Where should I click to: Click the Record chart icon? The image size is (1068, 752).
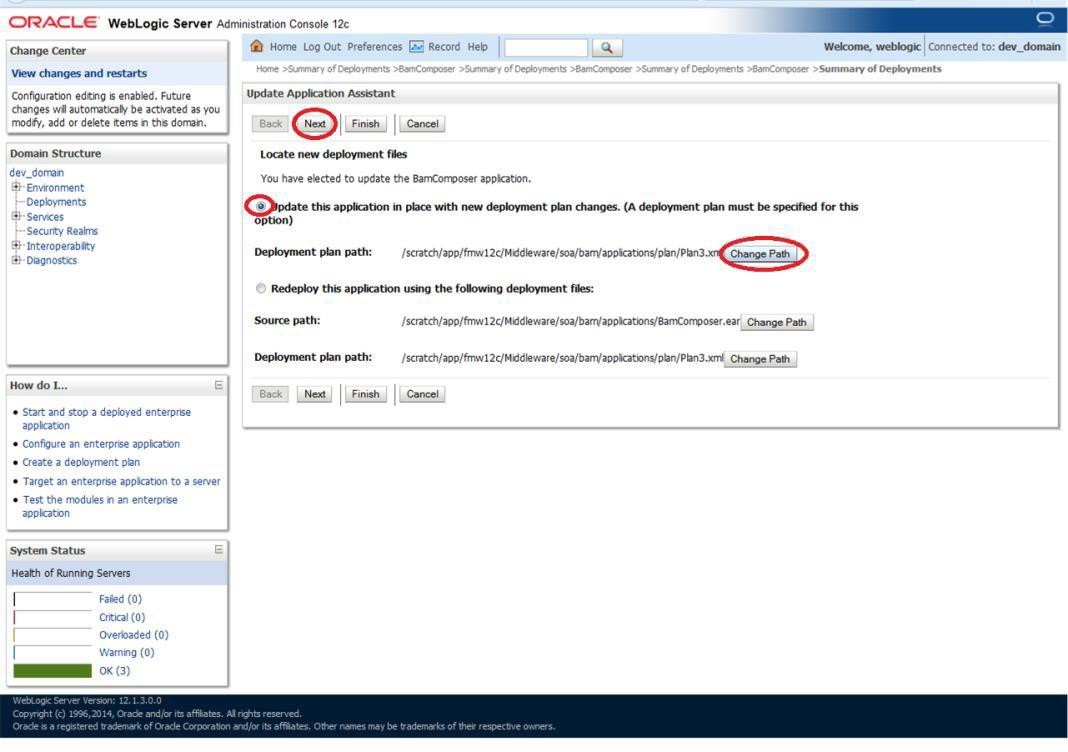point(416,47)
